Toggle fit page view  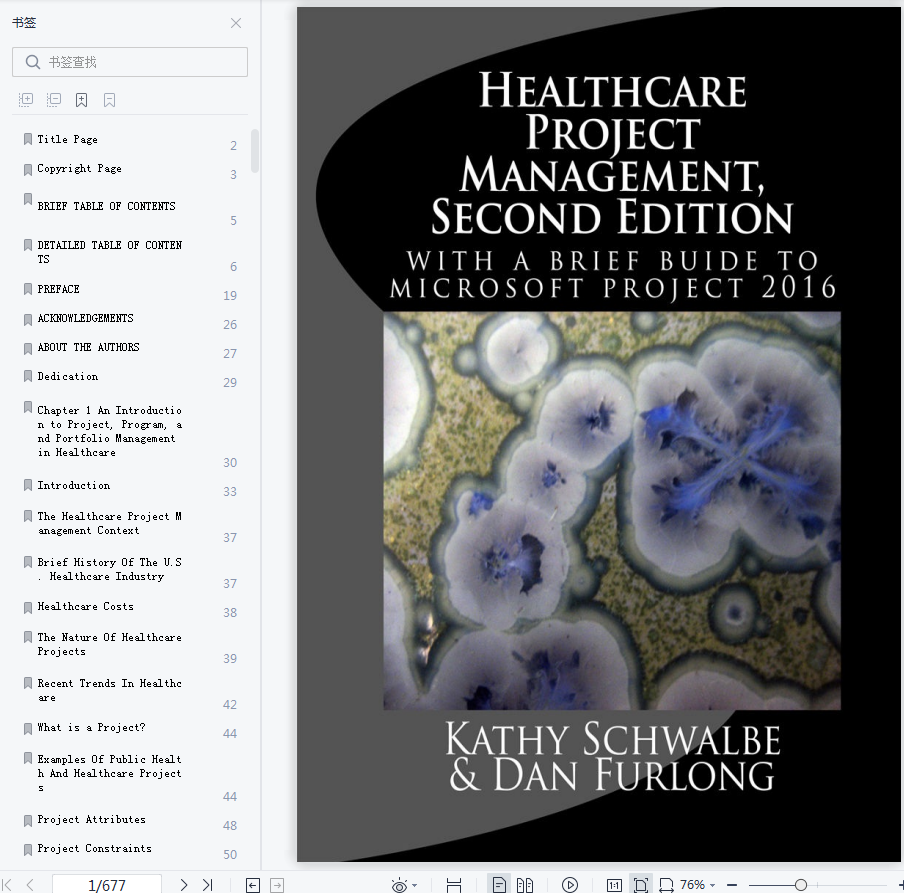point(641,884)
